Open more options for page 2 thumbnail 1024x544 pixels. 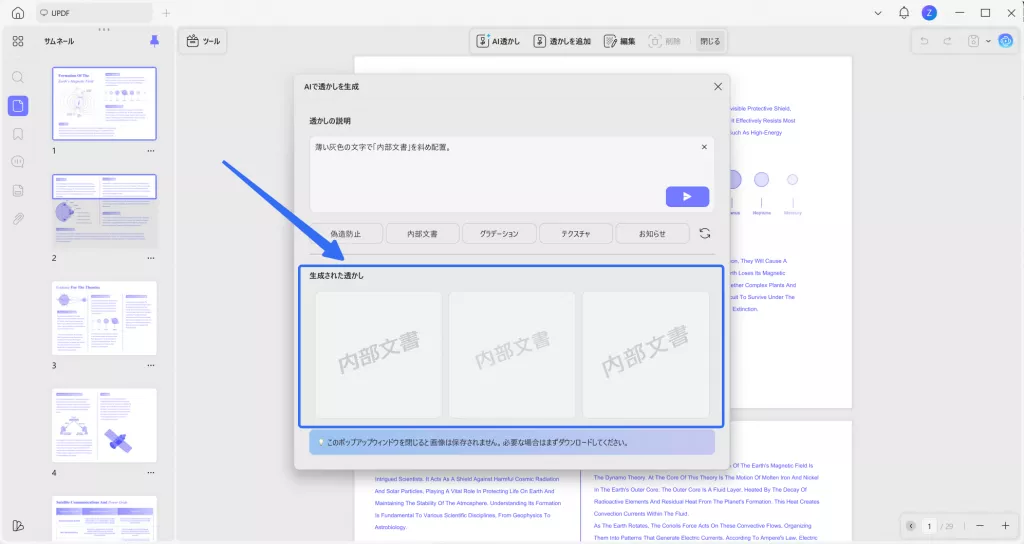click(x=151, y=258)
